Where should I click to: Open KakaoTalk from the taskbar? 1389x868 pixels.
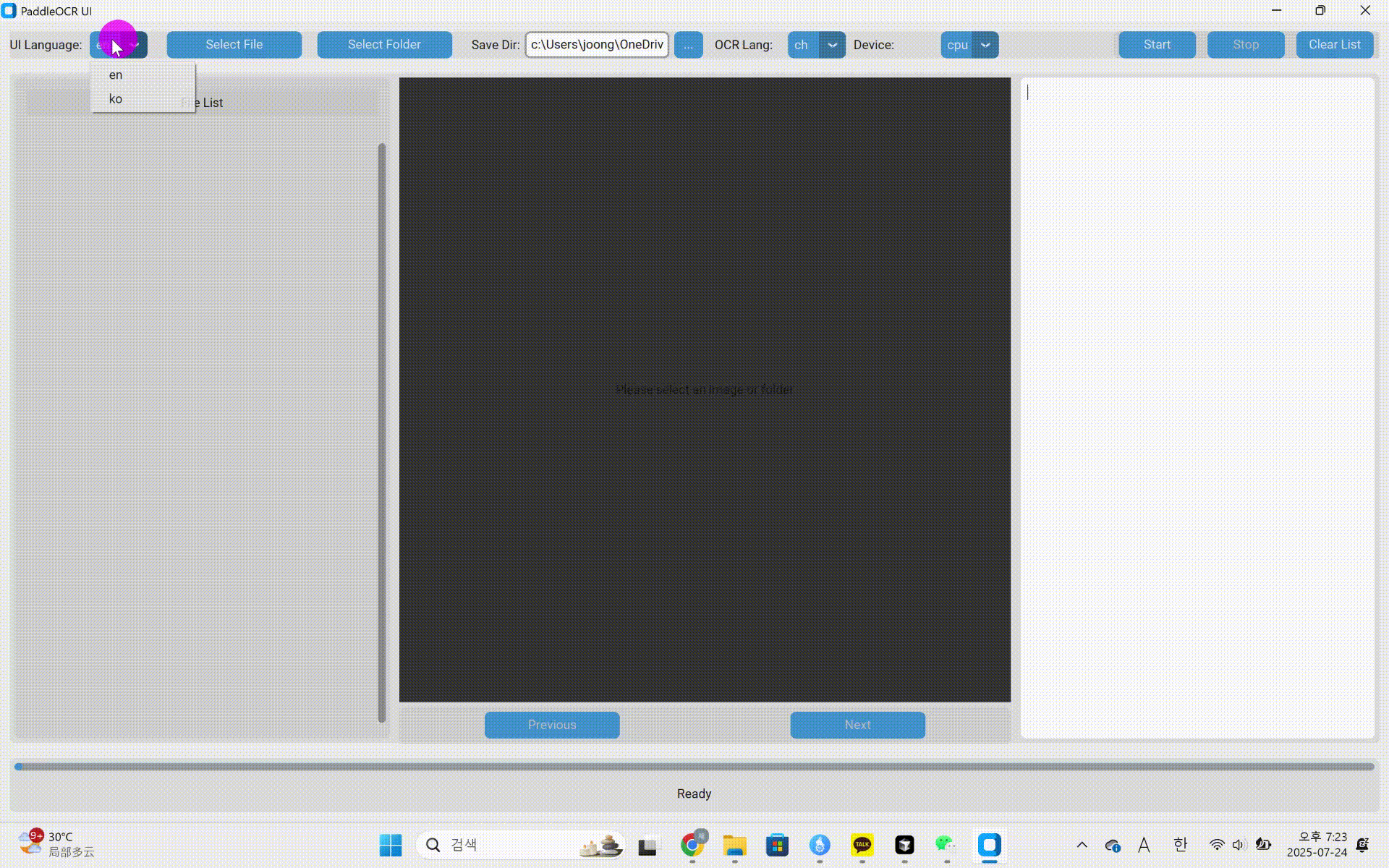862,845
